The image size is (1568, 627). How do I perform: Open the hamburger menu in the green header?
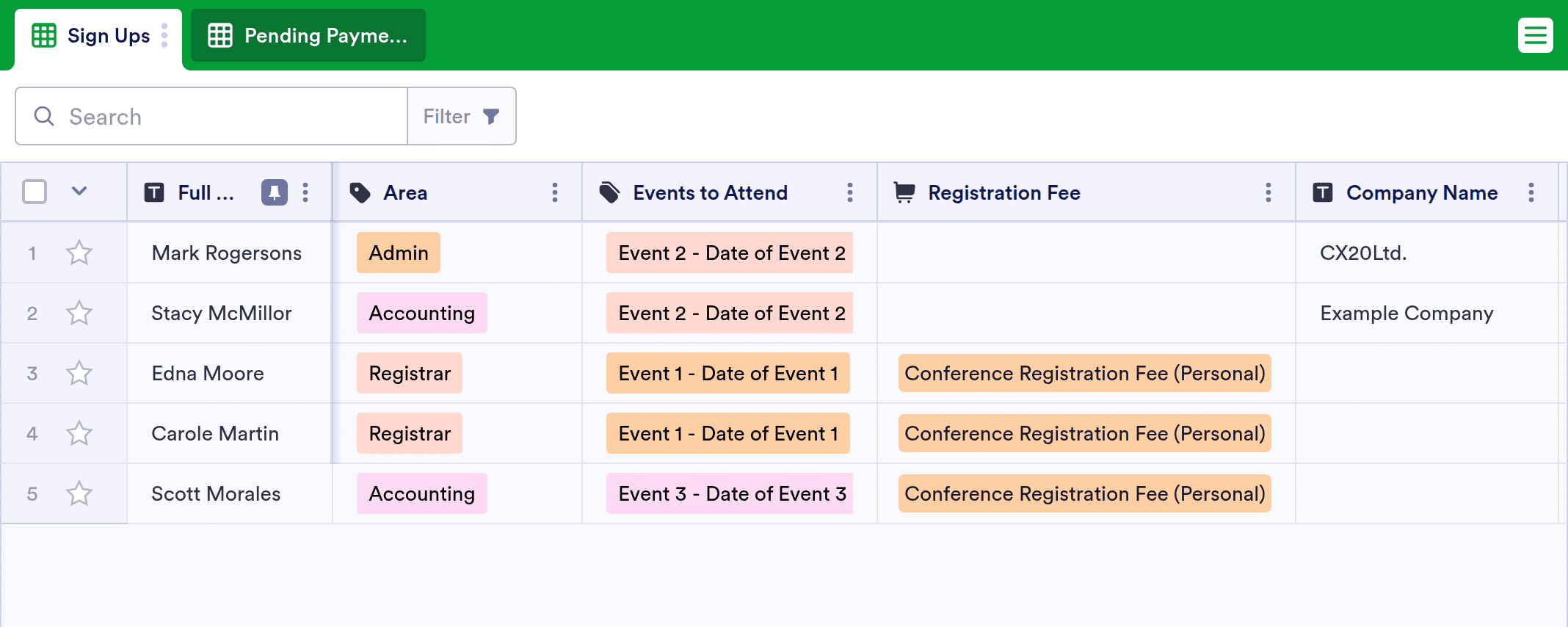pos(1535,35)
